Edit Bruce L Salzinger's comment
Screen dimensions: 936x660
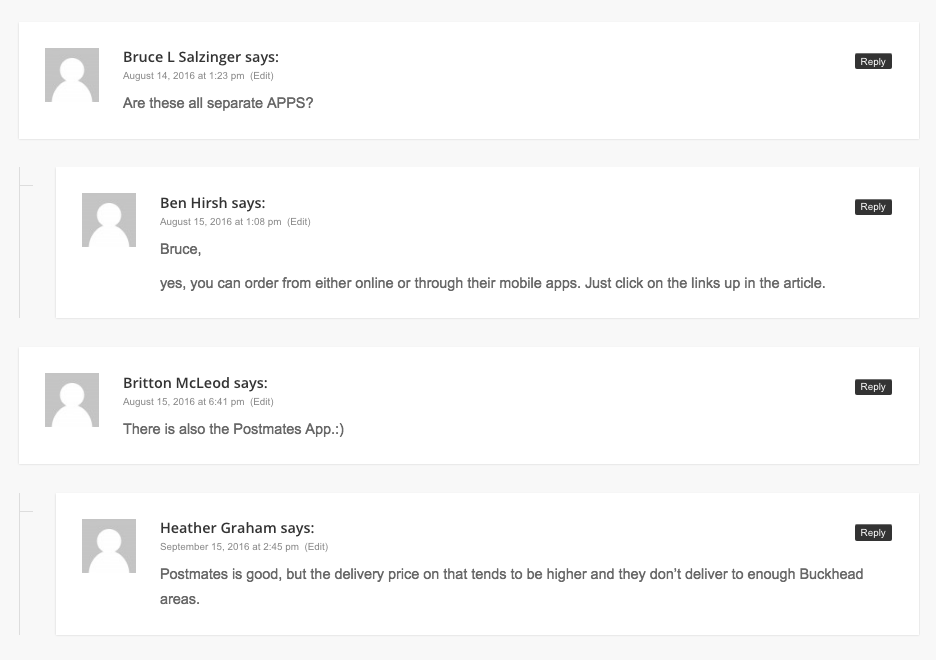[x=261, y=76]
